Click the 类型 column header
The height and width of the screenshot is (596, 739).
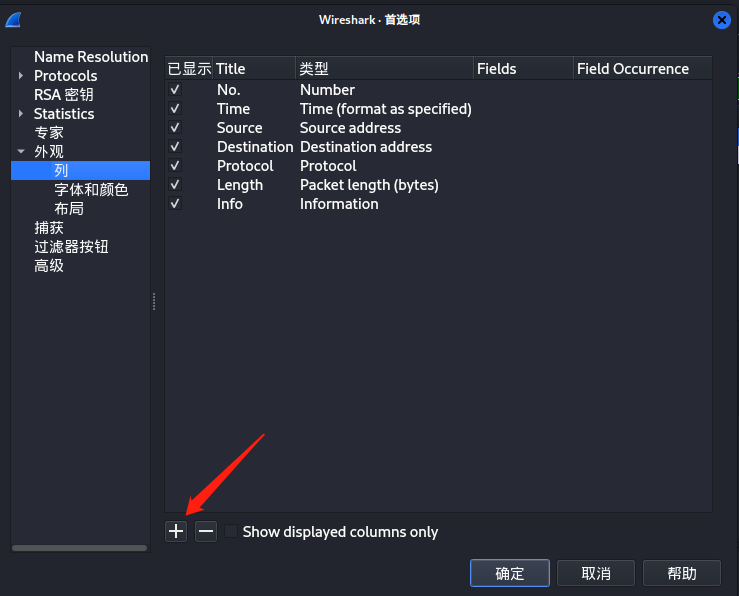385,69
